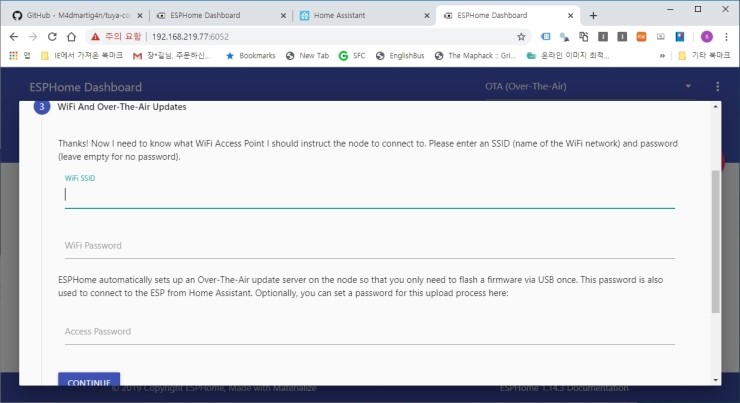Open The Maphack bookmark
Viewport: 740px width, 403px height.
pos(475,56)
